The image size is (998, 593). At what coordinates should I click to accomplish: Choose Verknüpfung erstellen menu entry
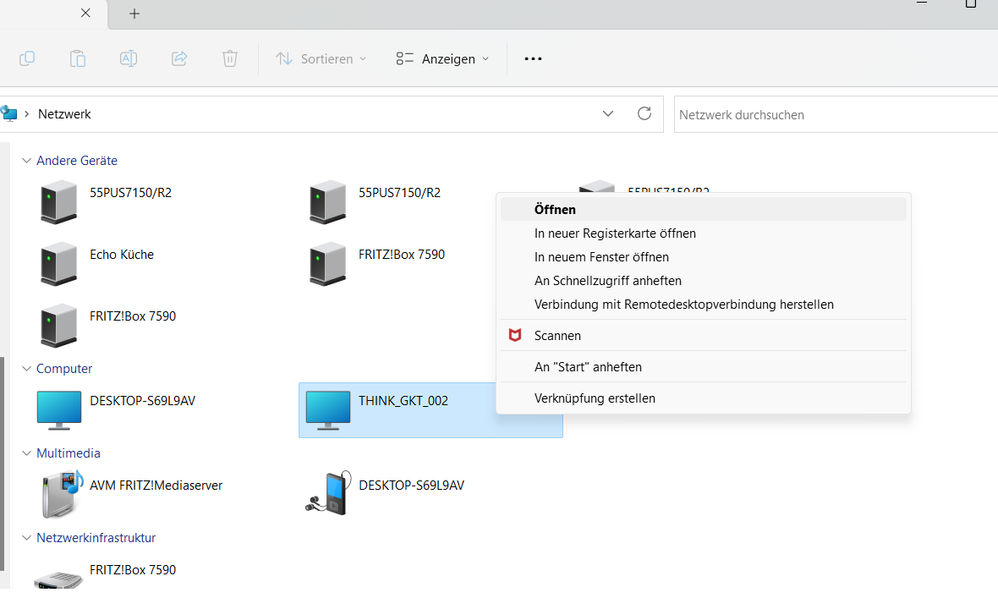pyautogui.click(x=594, y=398)
